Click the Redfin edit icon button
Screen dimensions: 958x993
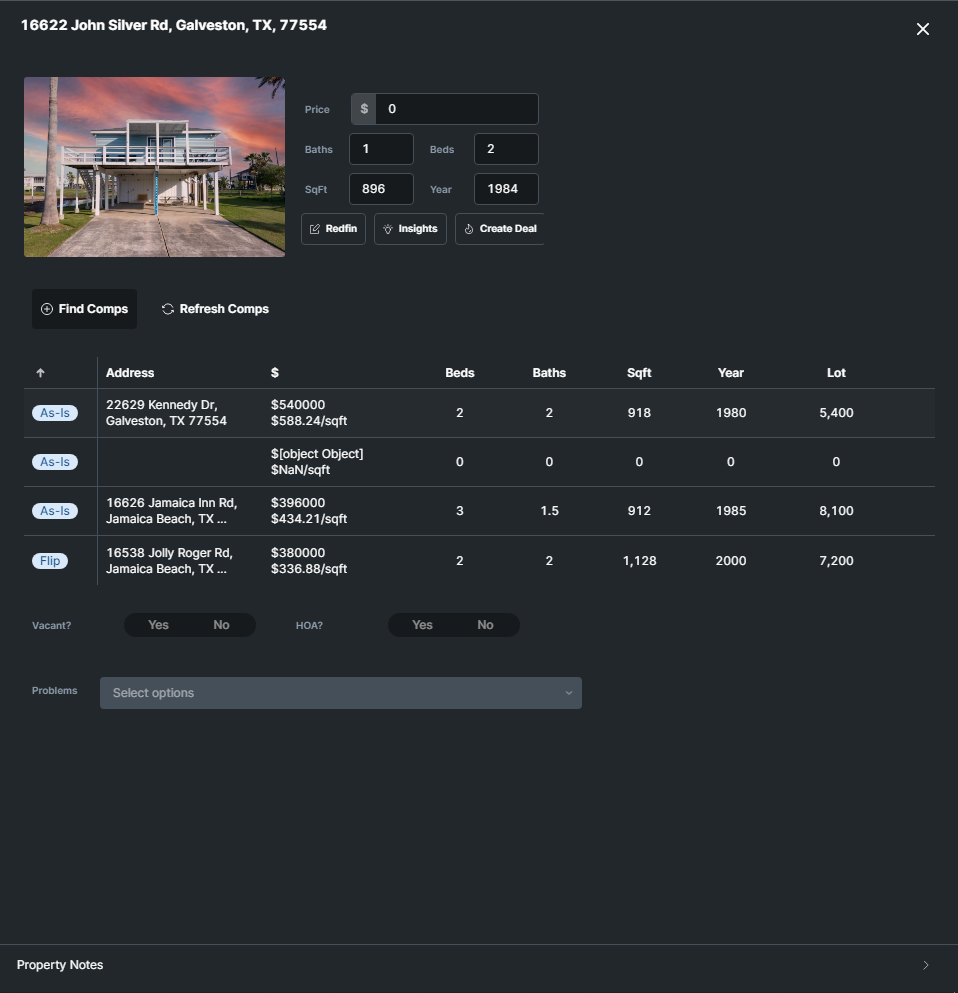tap(315, 229)
